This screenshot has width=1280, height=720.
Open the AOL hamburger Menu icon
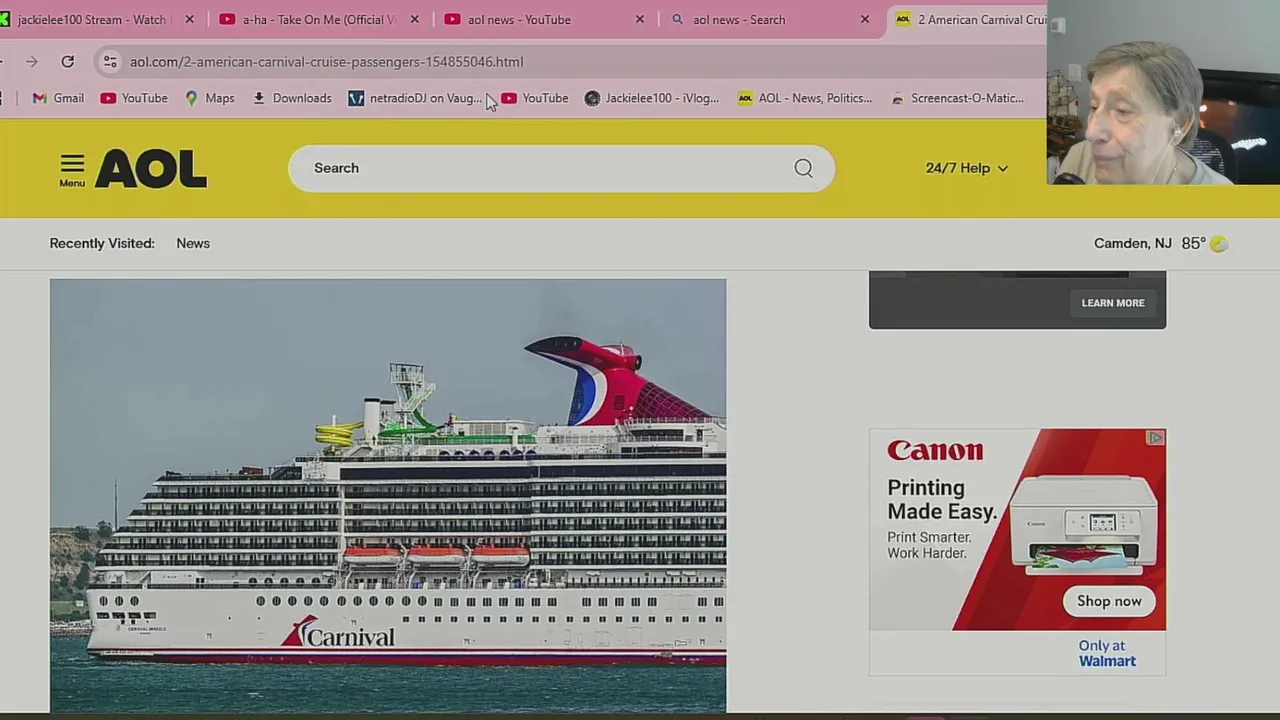click(x=72, y=168)
